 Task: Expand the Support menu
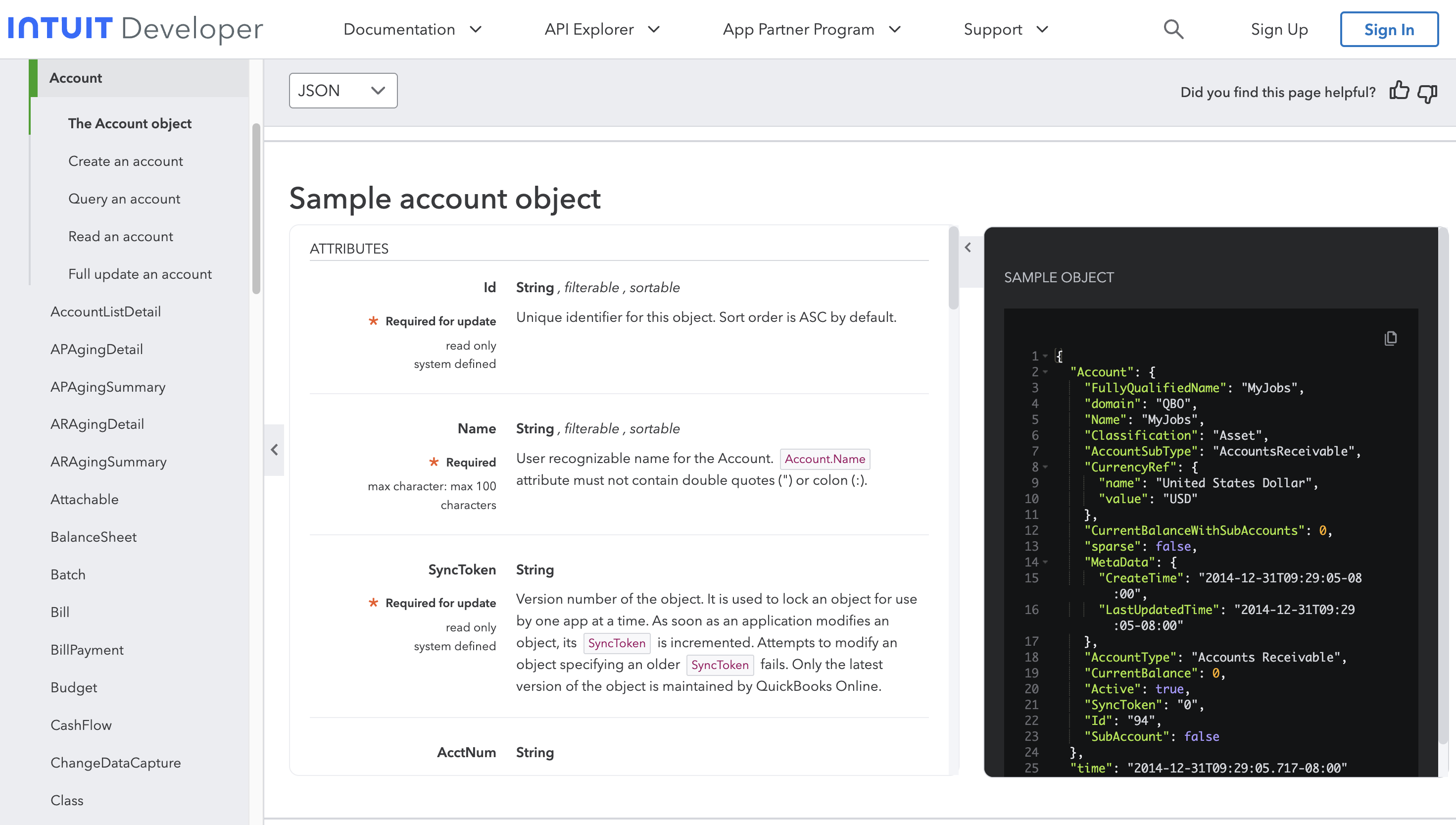pyautogui.click(x=1007, y=30)
